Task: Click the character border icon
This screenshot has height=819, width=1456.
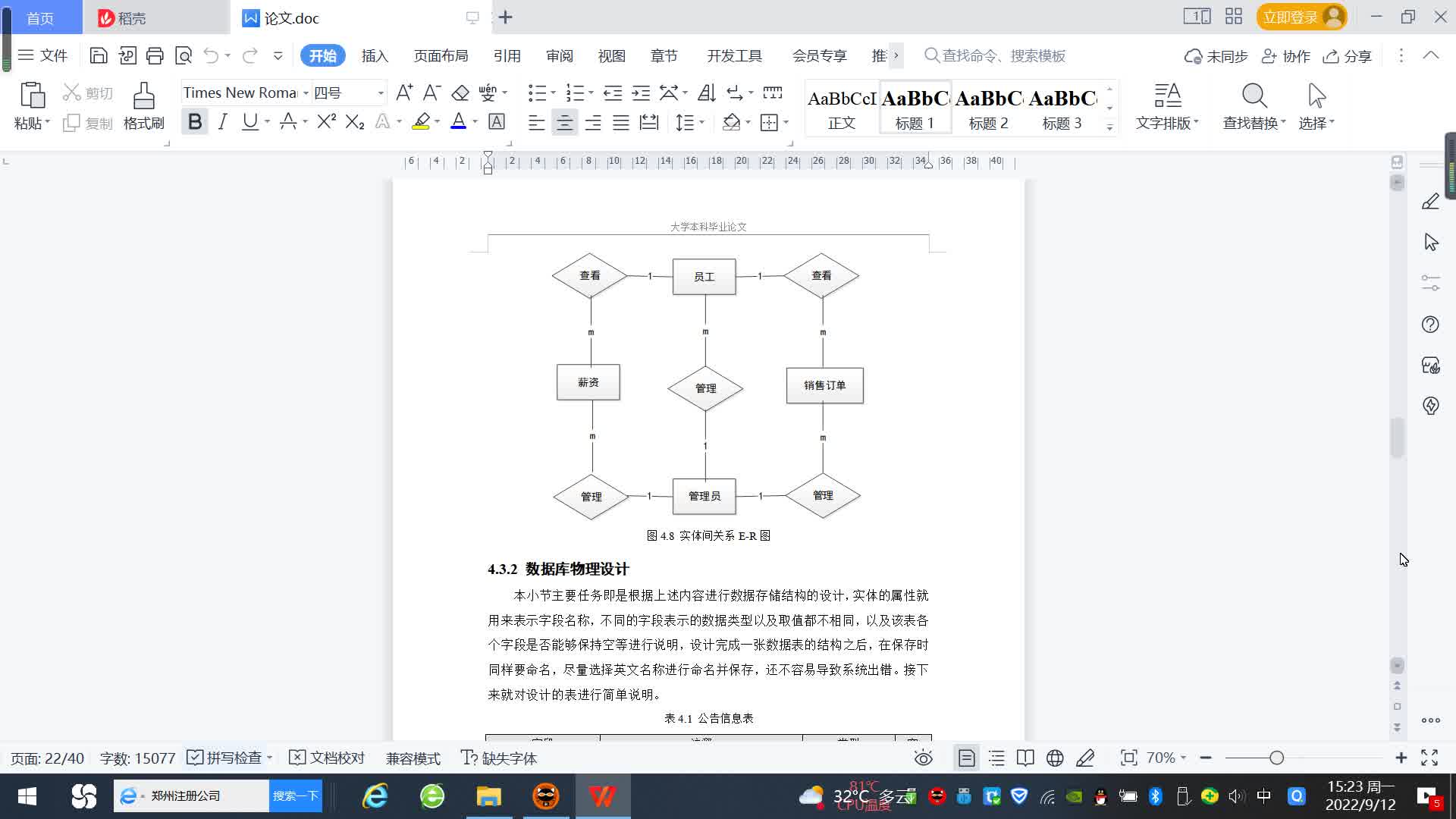Action: [x=497, y=121]
